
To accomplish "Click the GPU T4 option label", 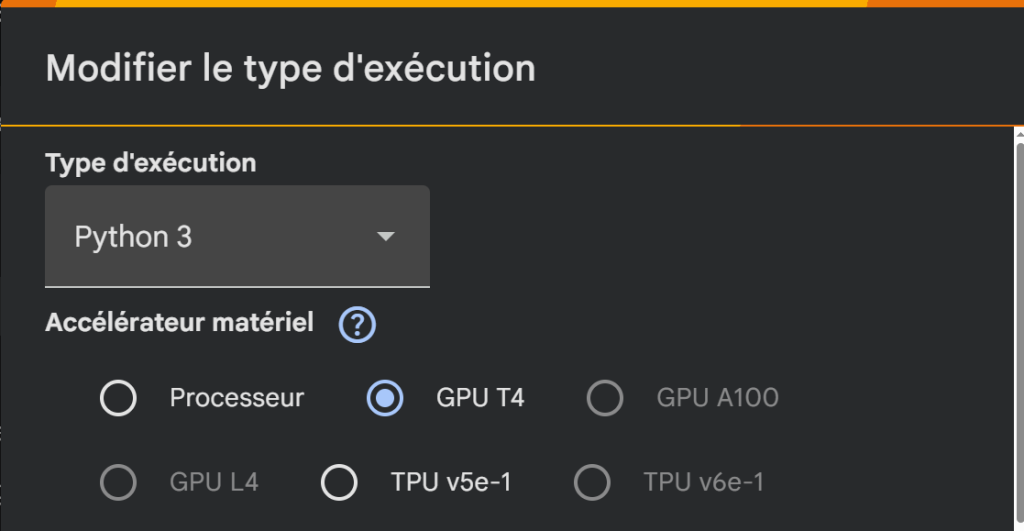I will (480, 398).
